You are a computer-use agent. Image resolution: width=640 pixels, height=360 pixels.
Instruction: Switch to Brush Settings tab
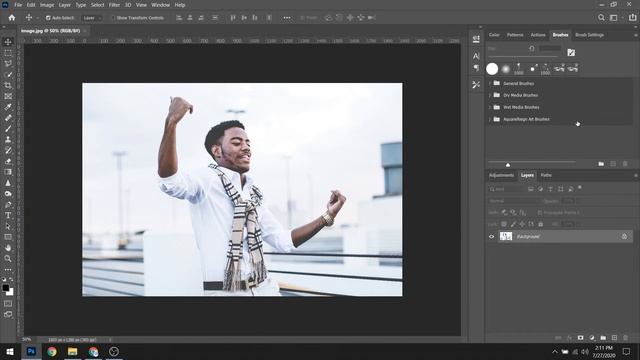(589, 35)
